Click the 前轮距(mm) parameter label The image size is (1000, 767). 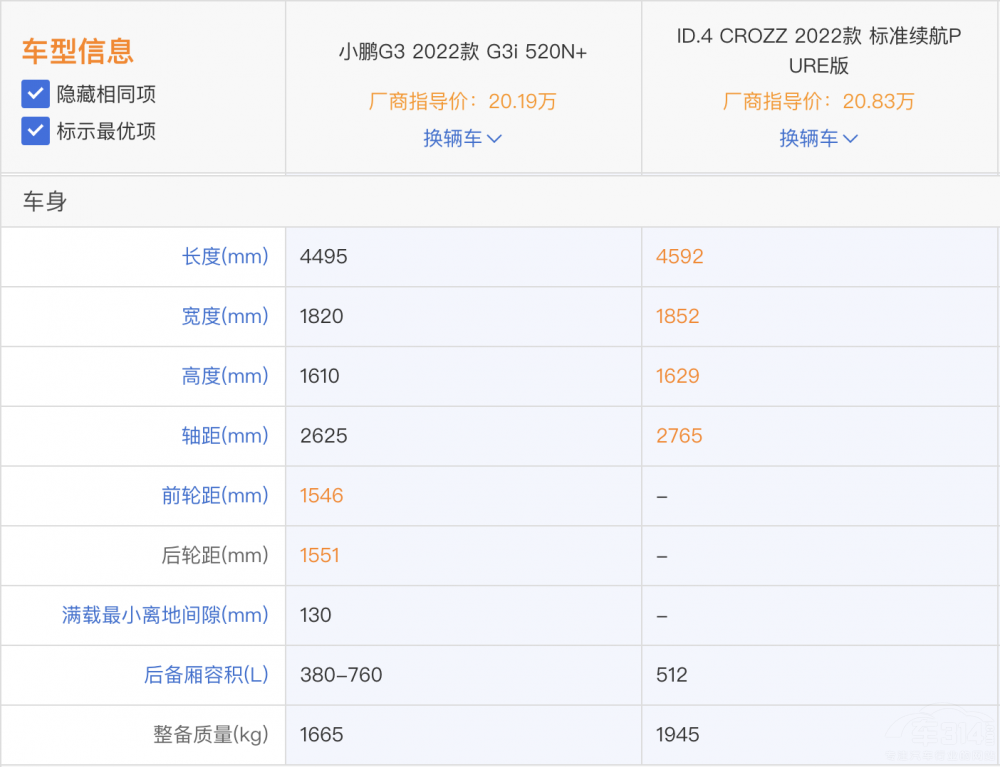(x=215, y=496)
